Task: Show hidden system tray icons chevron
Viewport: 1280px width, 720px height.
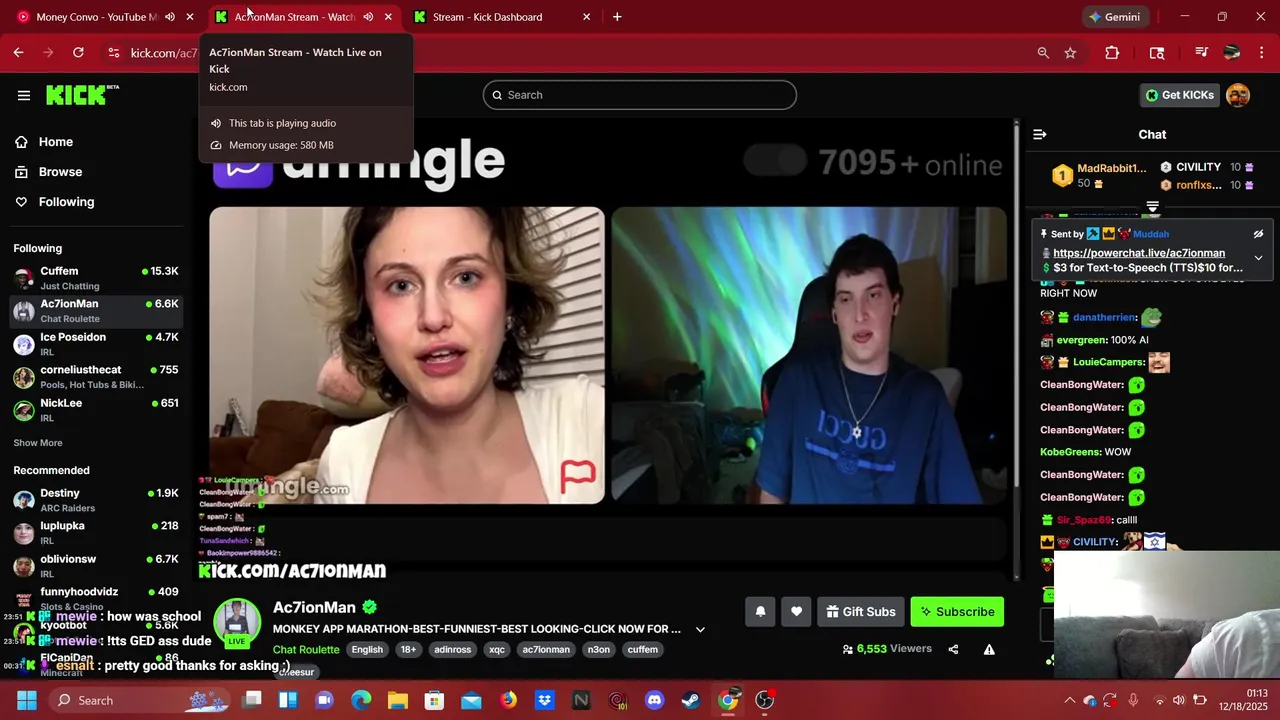Action: click(1069, 700)
